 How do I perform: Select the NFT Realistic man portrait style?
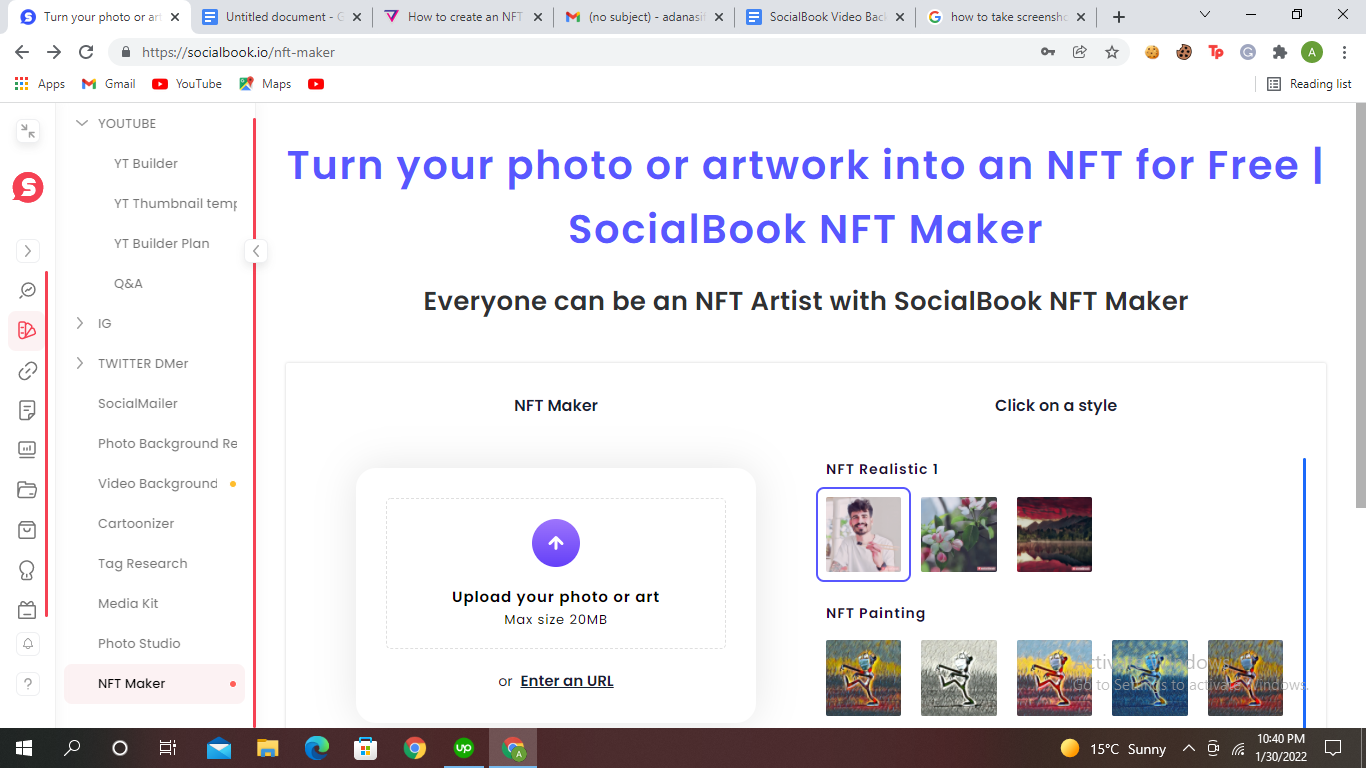(863, 534)
